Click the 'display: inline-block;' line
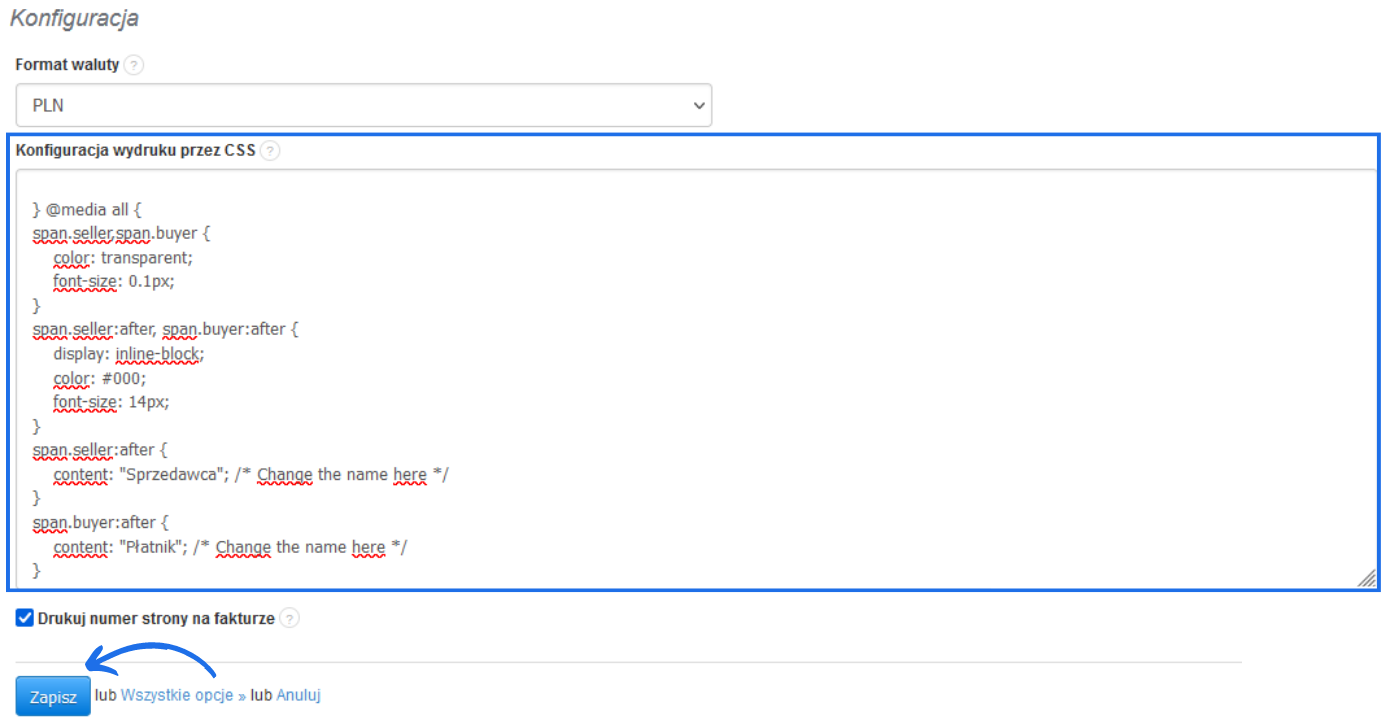This screenshot has width=1393, height=724. pyautogui.click(x=128, y=354)
